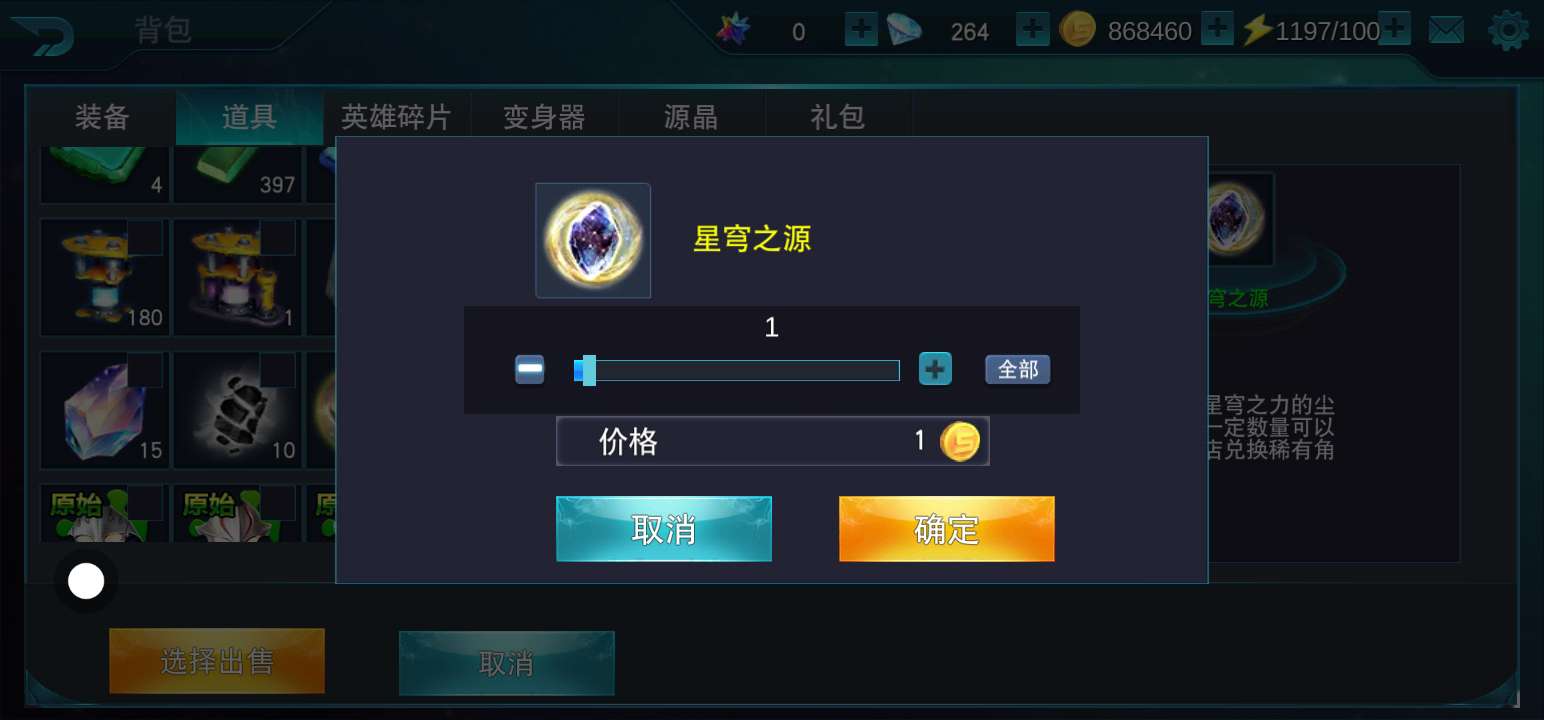Click the plus next to star currency
This screenshot has width=1544, height=720.
click(x=860, y=30)
